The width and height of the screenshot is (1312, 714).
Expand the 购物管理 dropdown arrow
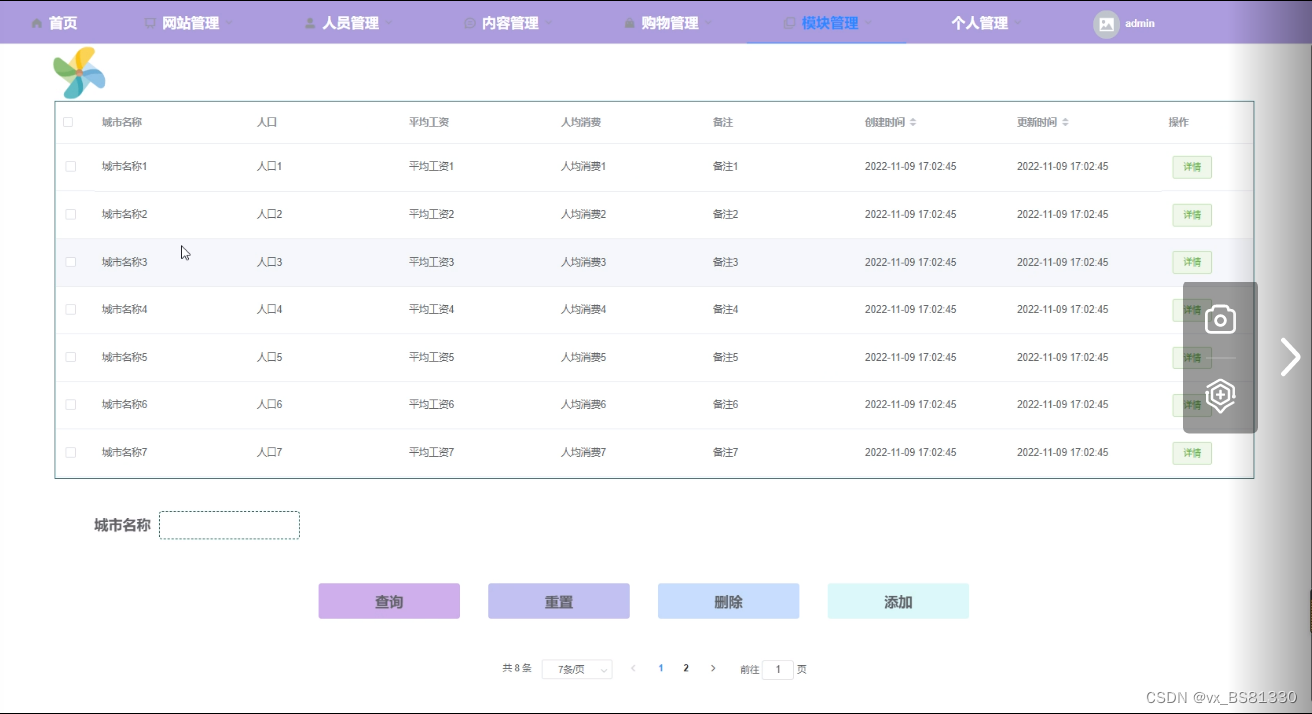[x=708, y=23]
